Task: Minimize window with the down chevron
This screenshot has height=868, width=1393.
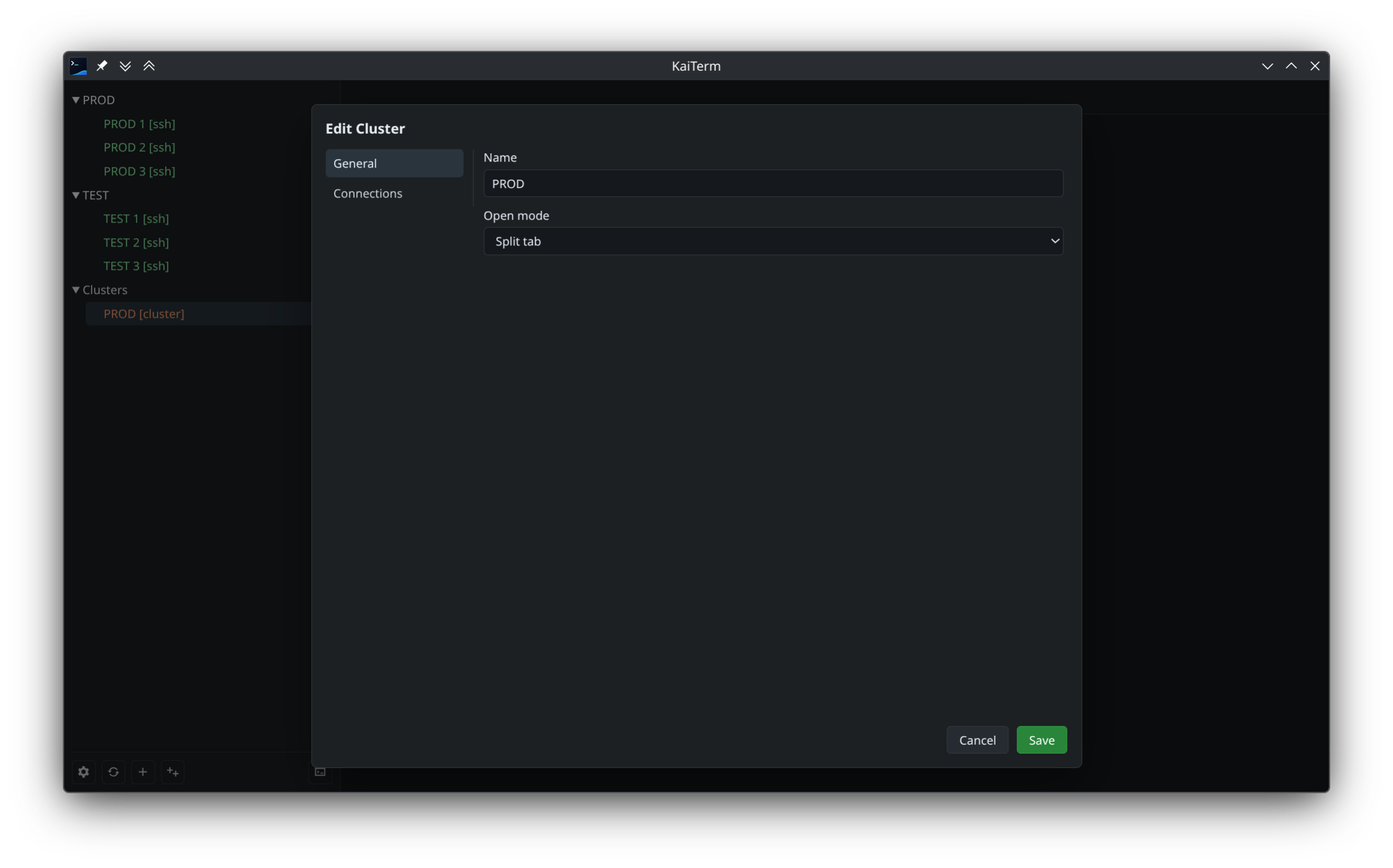Action: 1267,66
